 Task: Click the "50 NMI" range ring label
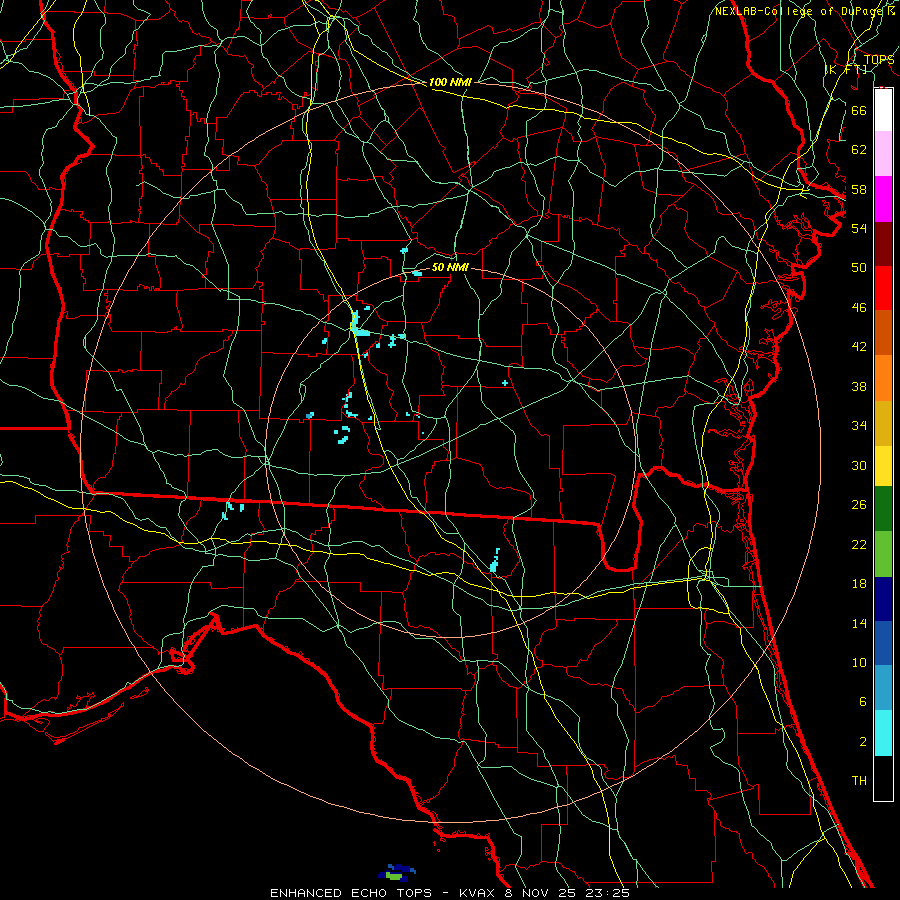click(450, 267)
